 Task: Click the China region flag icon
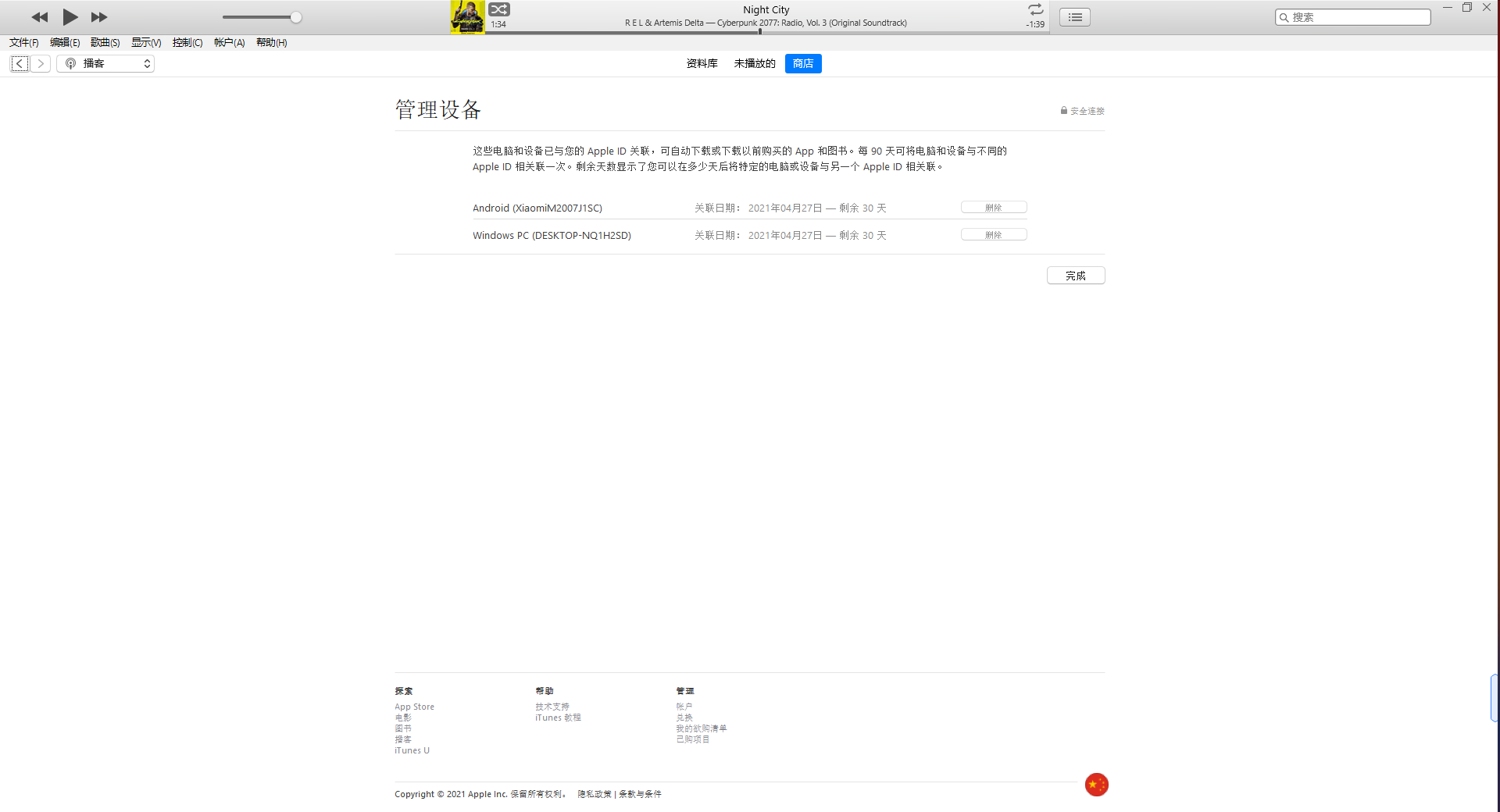(1096, 785)
